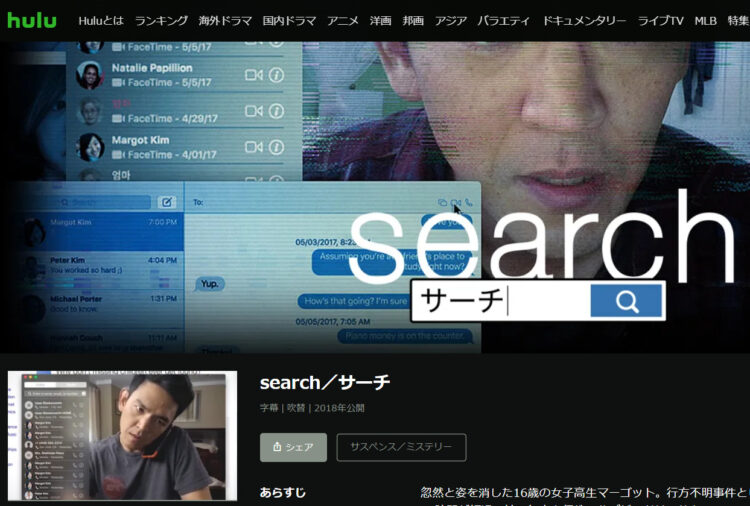Open the ランキング page

click(x=161, y=21)
